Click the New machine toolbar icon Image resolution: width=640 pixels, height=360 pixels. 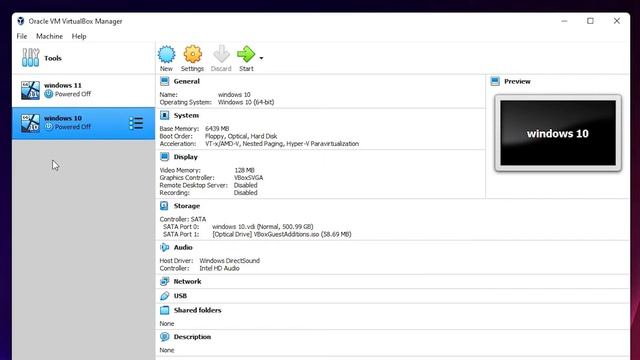(167, 54)
